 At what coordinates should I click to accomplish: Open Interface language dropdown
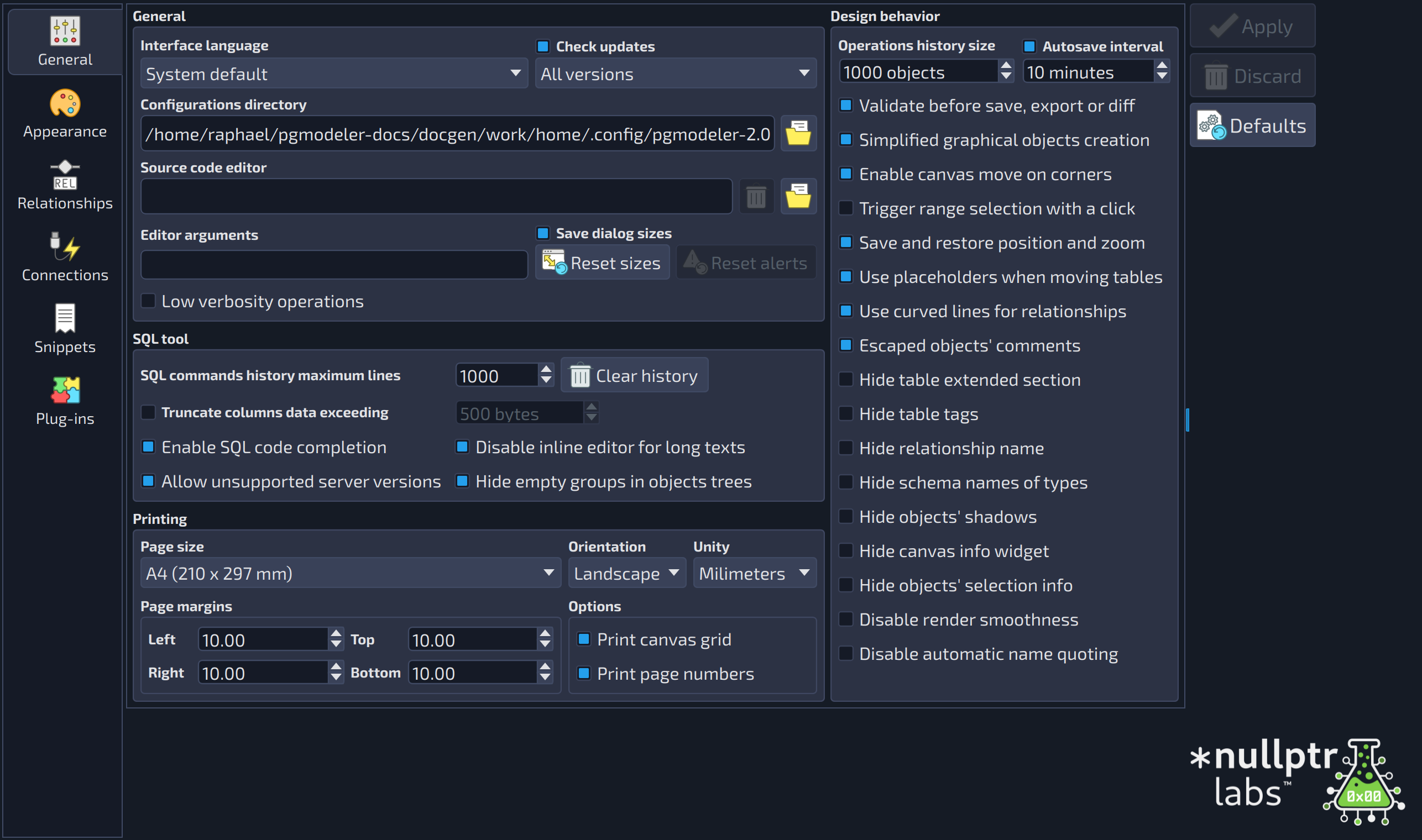click(x=333, y=73)
